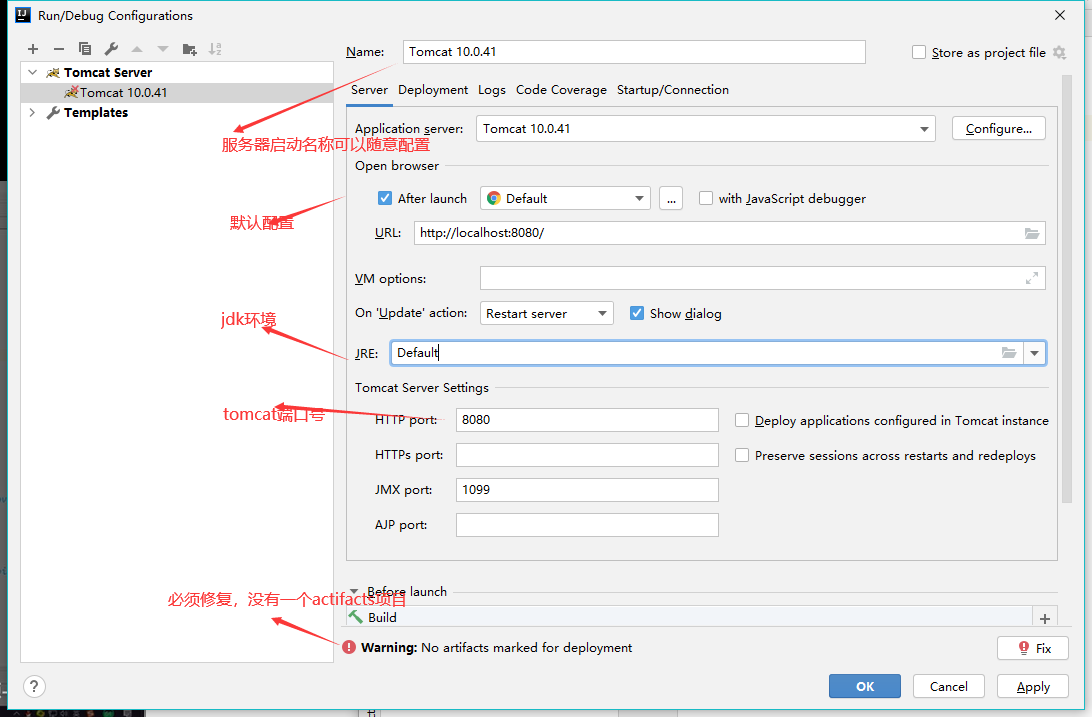The width and height of the screenshot is (1092, 717).
Task: Select Tomcat 10.0.41 tree item
Action: coord(177,93)
